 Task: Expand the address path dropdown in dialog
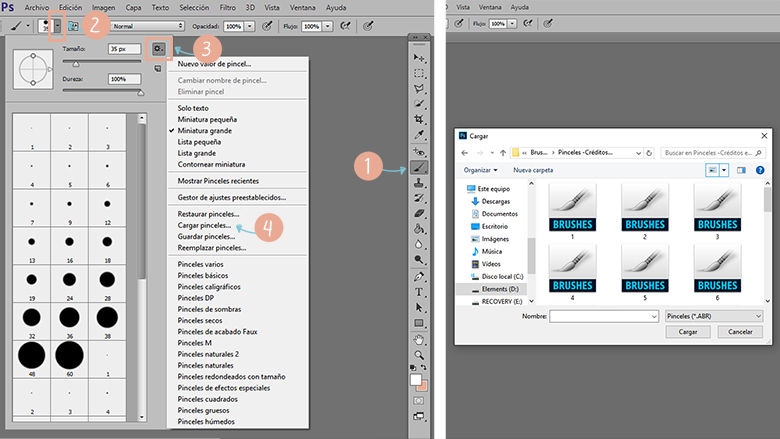pos(638,153)
